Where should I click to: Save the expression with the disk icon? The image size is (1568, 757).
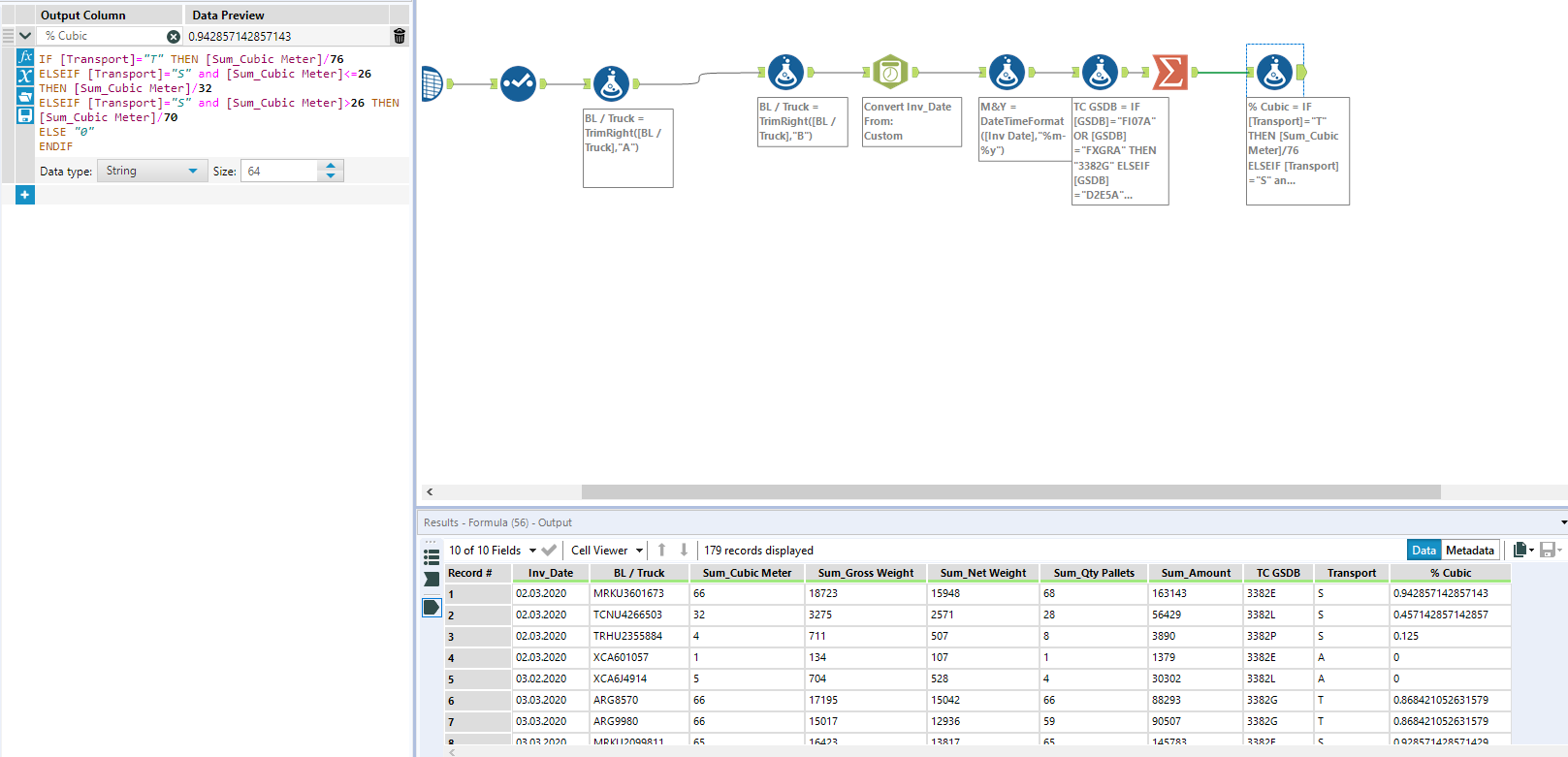25,114
